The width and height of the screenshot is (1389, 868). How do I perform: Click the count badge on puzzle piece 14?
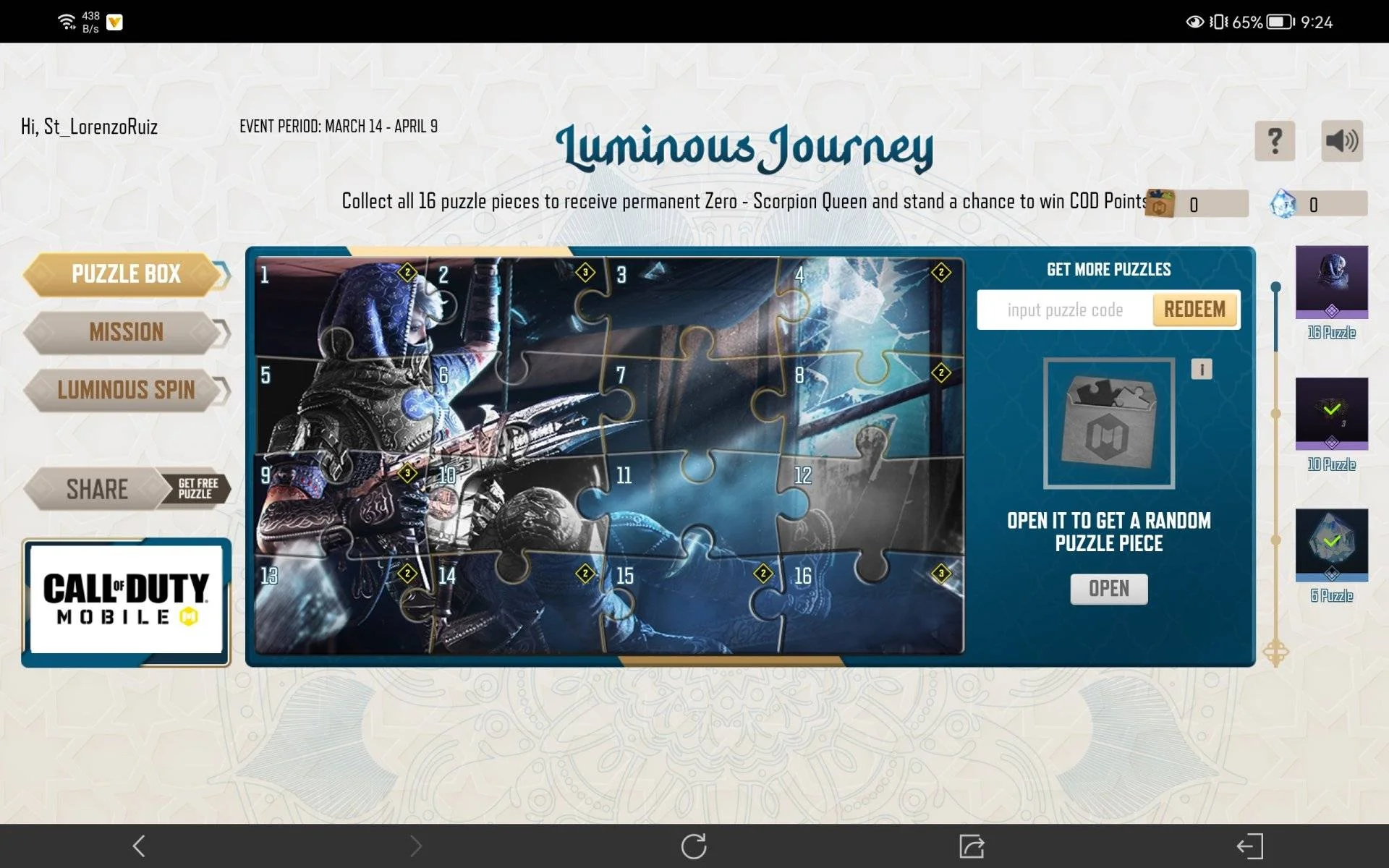pyautogui.click(x=585, y=574)
